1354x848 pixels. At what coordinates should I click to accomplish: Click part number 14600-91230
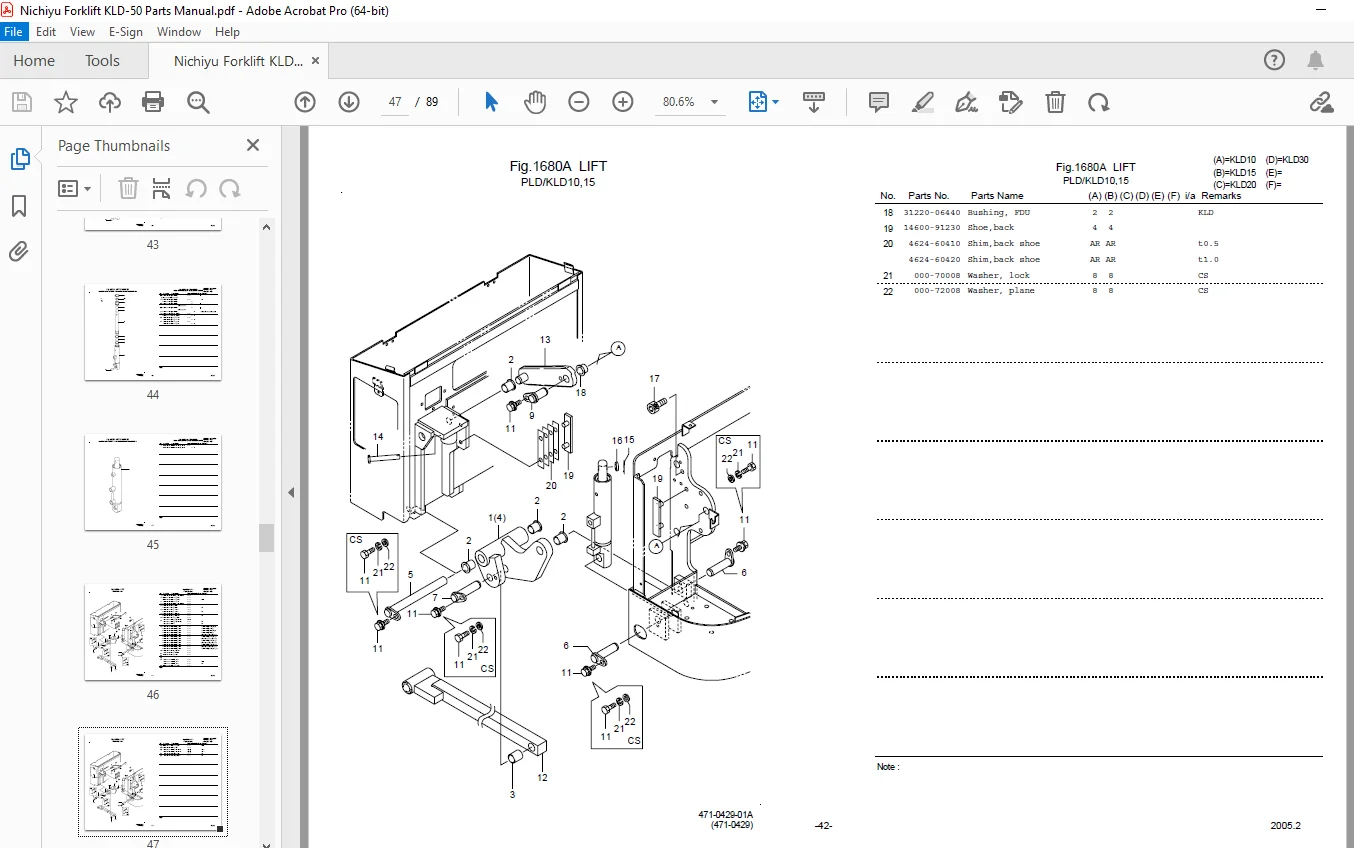point(932,228)
